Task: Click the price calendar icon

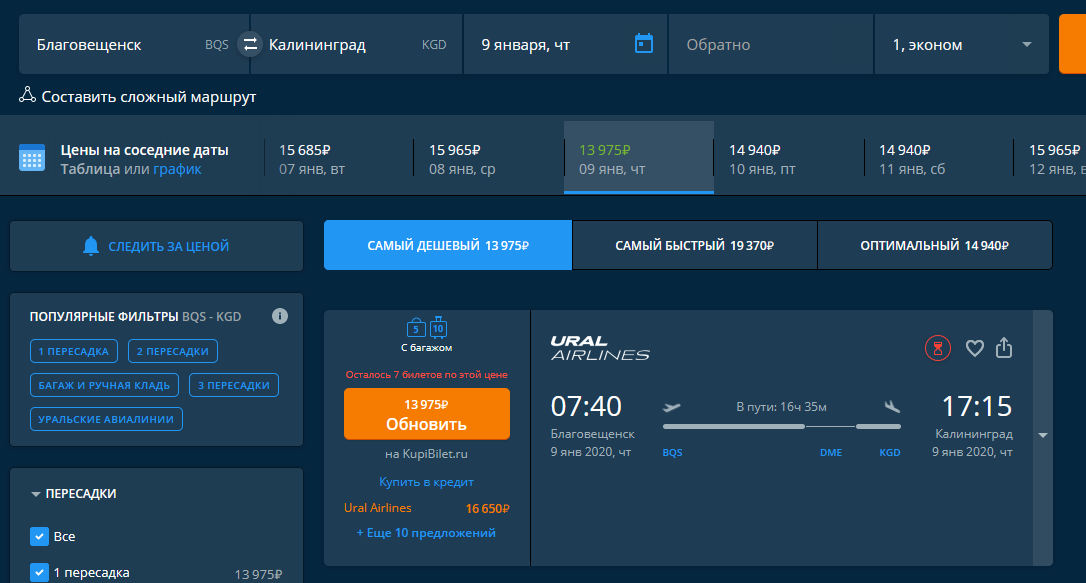Action: point(32,158)
